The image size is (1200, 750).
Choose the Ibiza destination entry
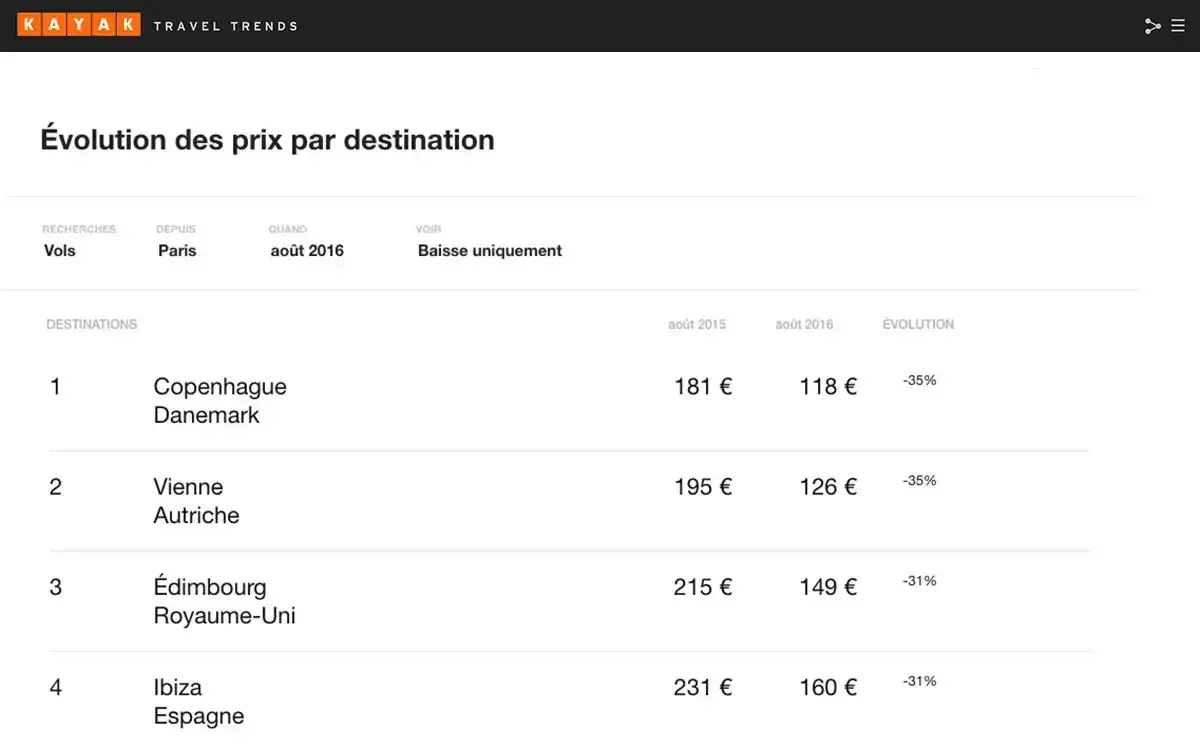tap(178, 687)
